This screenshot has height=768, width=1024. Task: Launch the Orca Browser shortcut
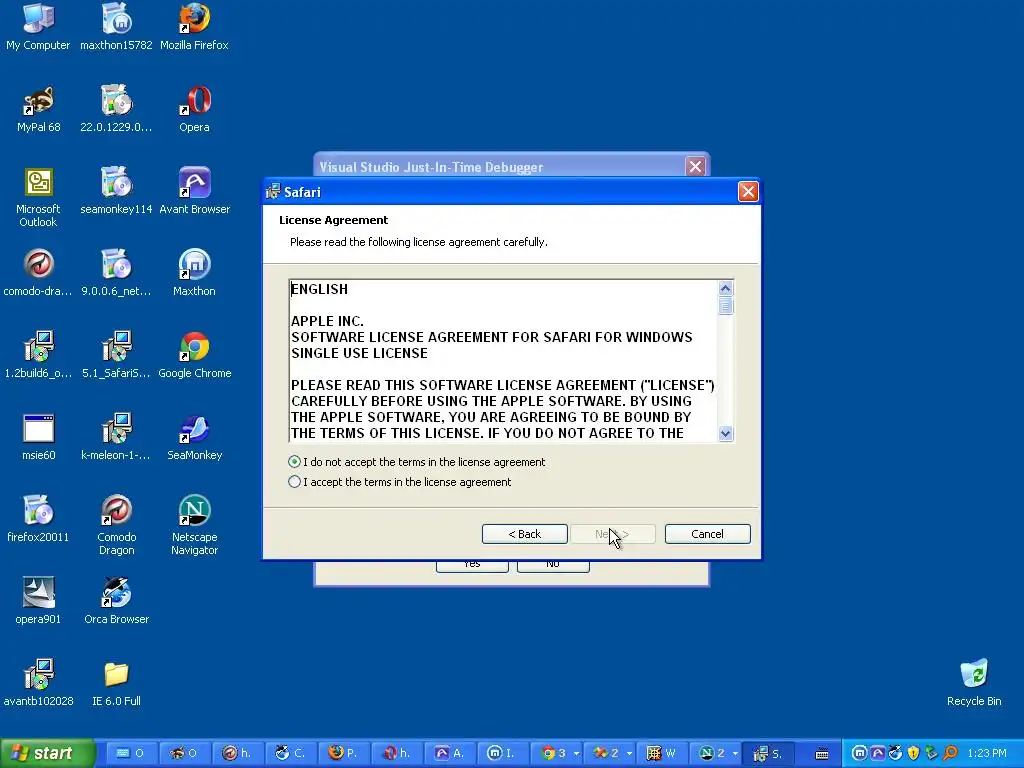pyautogui.click(x=116, y=601)
